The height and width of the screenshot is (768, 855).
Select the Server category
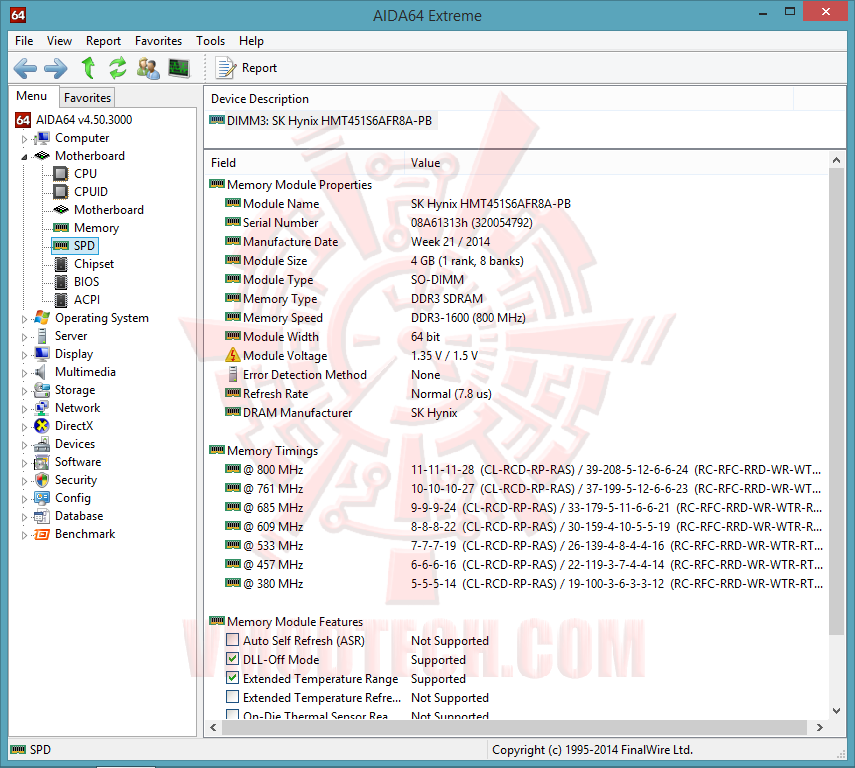[x=71, y=335]
